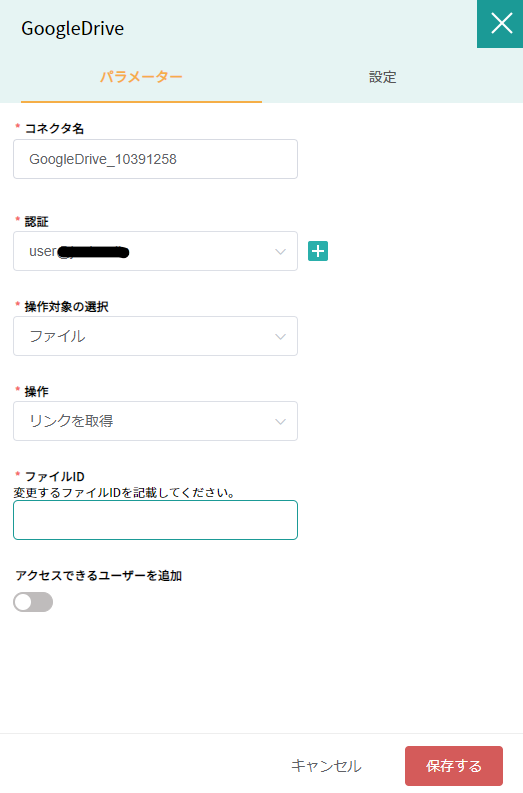Click the chevron arrow in 操作対象の選択 field
Image resolution: width=523 pixels, height=793 pixels.
click(x=280, y=336)
